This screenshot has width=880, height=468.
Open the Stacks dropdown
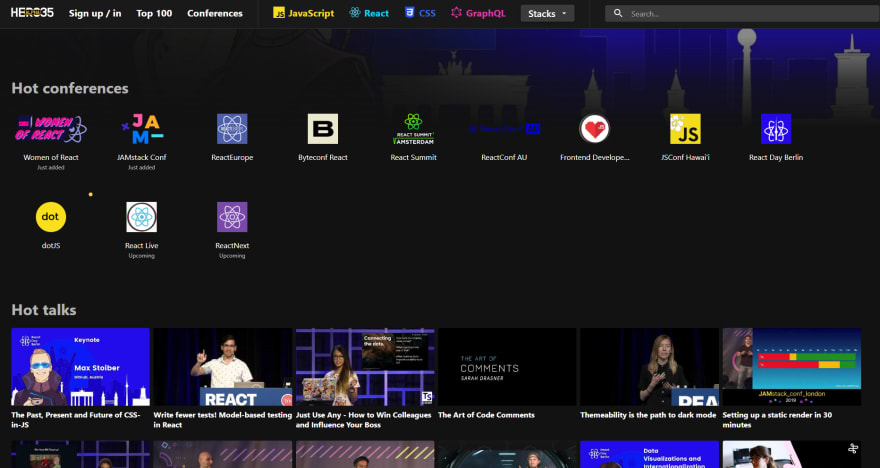[x=547, y=13]
